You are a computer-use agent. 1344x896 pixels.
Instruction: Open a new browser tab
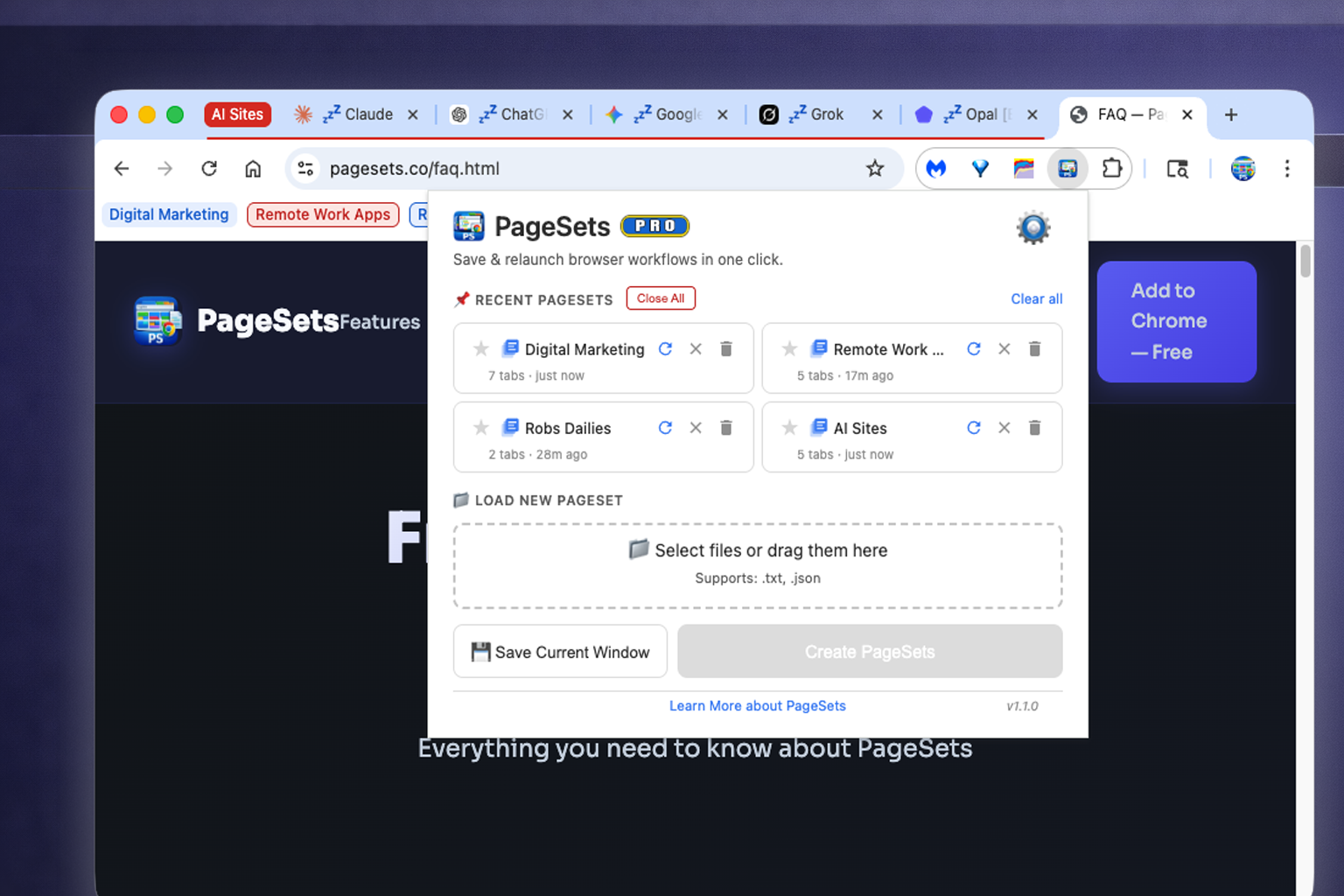pyautogui.click(x=1231, y=115)
